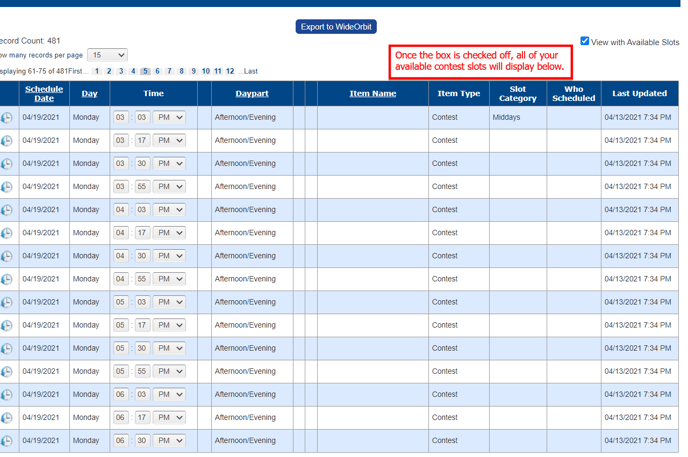
Task: Click the clock icon in the 05:03 PM row
Action: click(x=7, y=302)
